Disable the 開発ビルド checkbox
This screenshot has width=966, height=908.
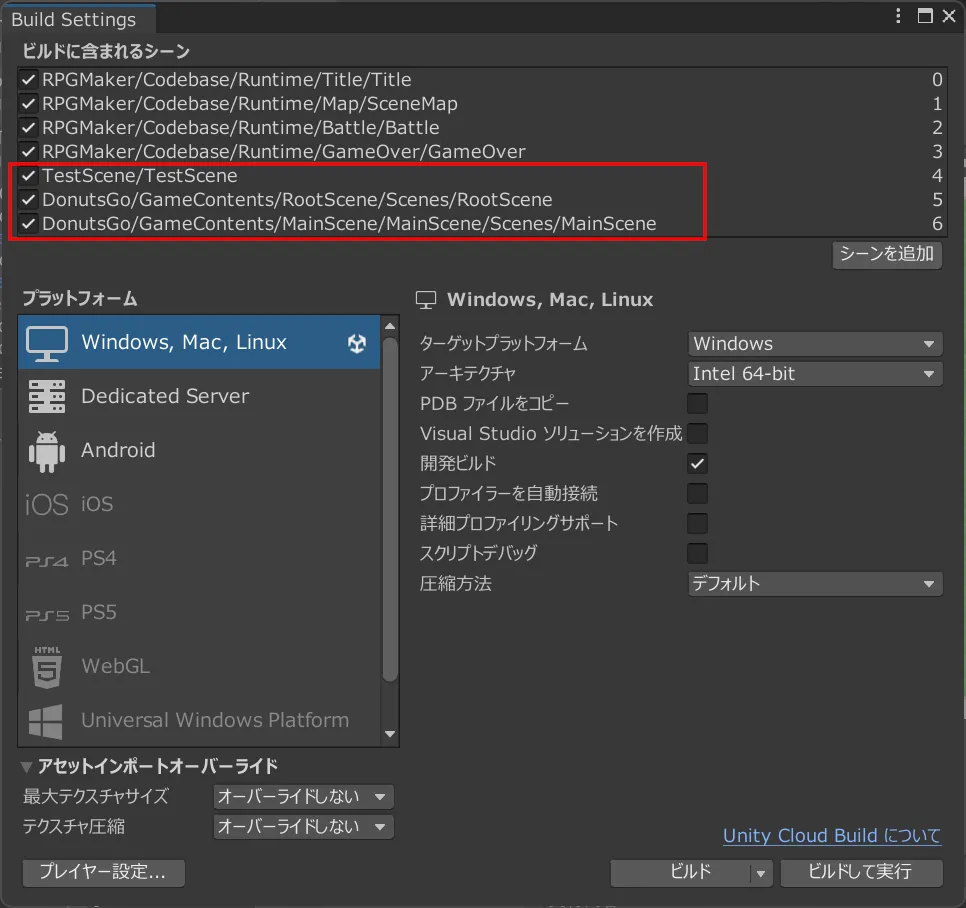[697, 464]
